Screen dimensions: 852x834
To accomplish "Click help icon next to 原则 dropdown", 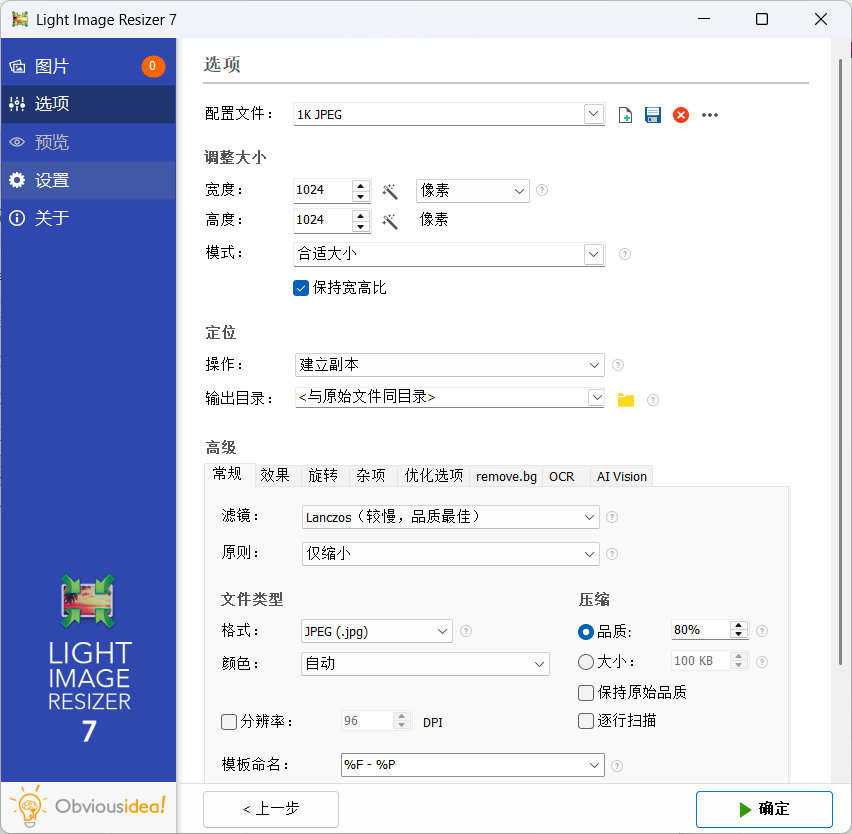I will coord(612,554).
